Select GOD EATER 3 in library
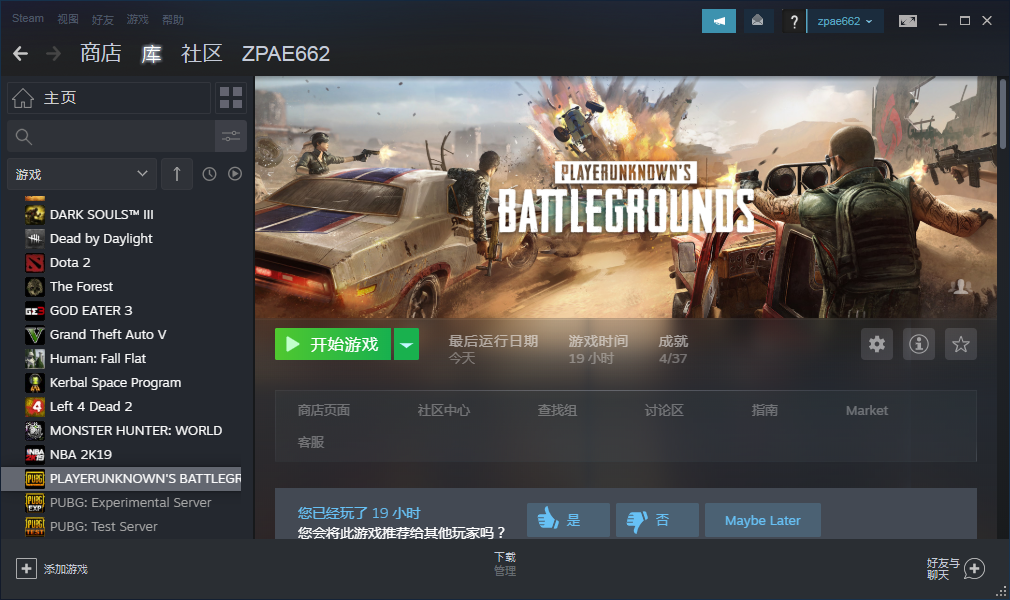The height and width of the screenshot is (600, 1010). tap(121, 311)
